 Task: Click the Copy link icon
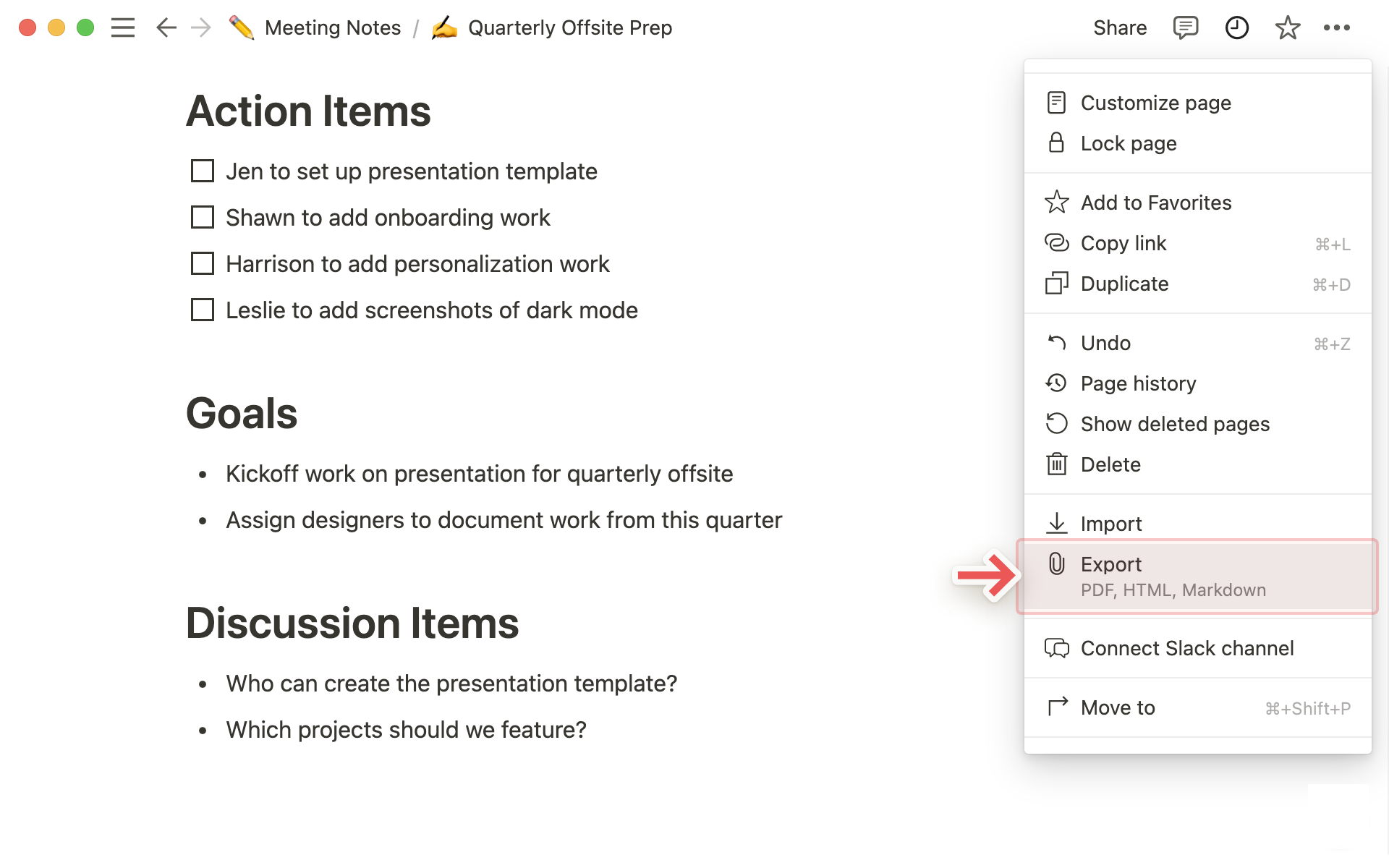coord(1056,242)
